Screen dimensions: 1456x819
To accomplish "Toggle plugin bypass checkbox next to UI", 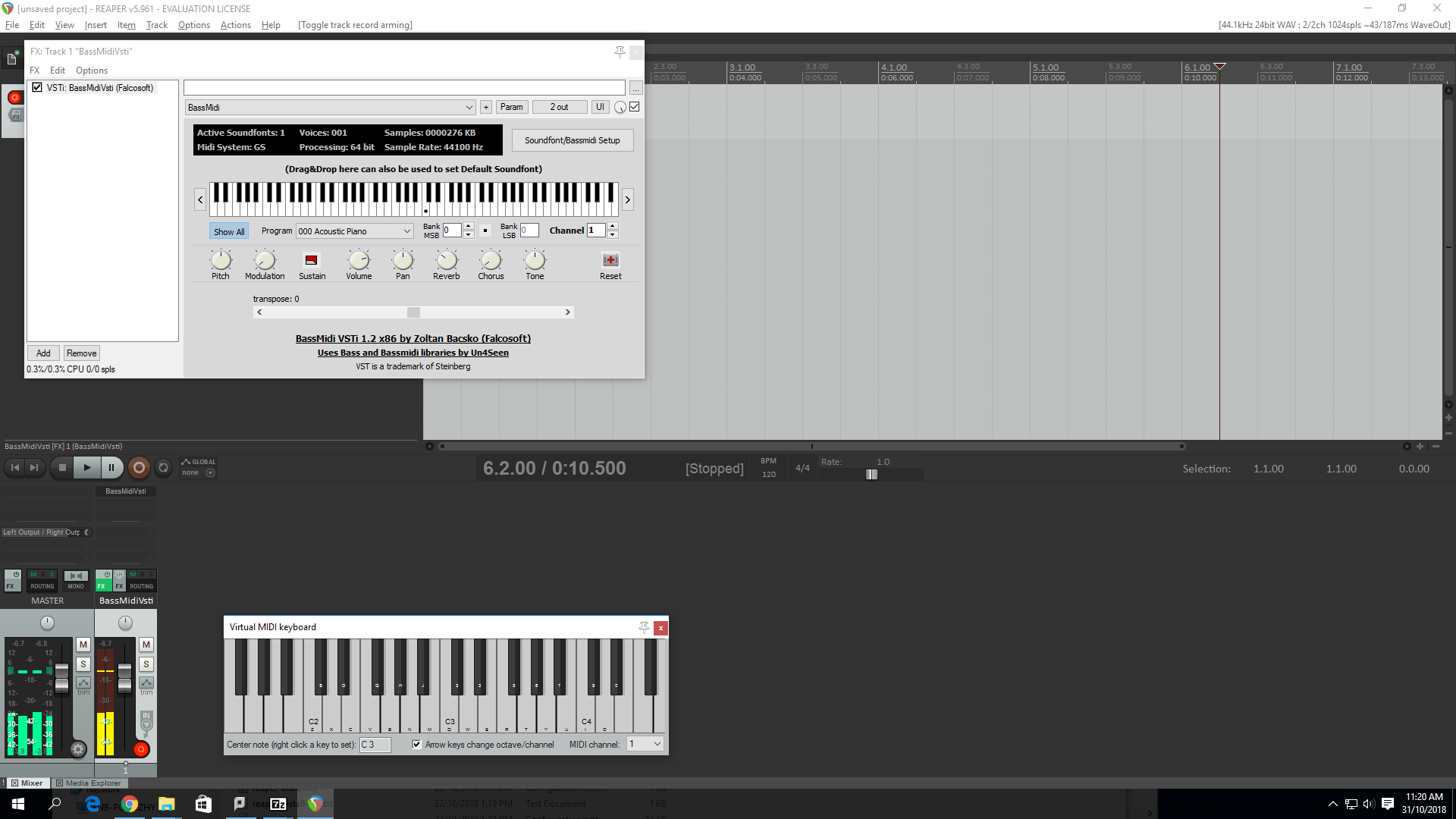I will 635,107.
